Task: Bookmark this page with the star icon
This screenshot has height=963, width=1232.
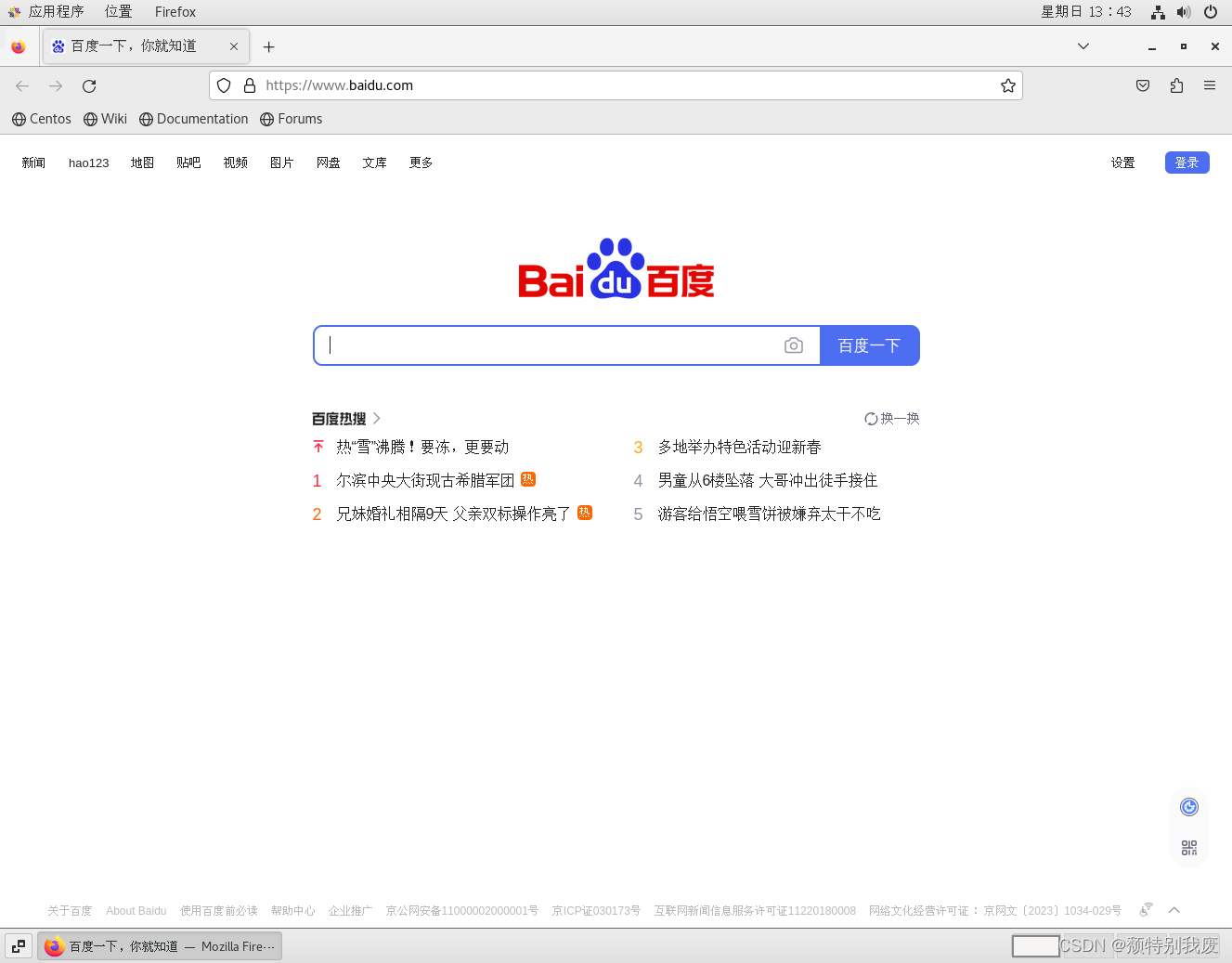Action: coord(1008,85)
